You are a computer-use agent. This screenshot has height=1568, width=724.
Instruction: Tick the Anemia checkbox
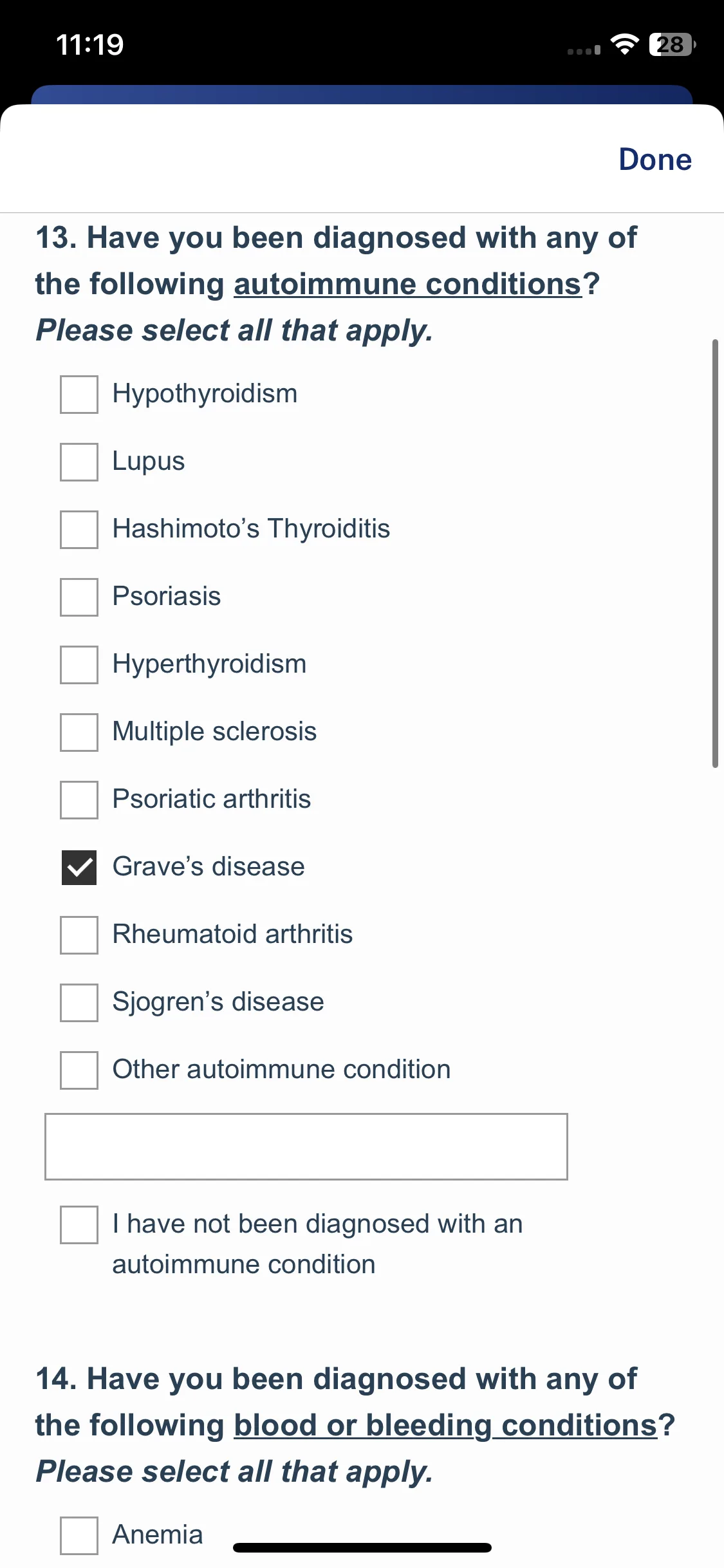79,1536
